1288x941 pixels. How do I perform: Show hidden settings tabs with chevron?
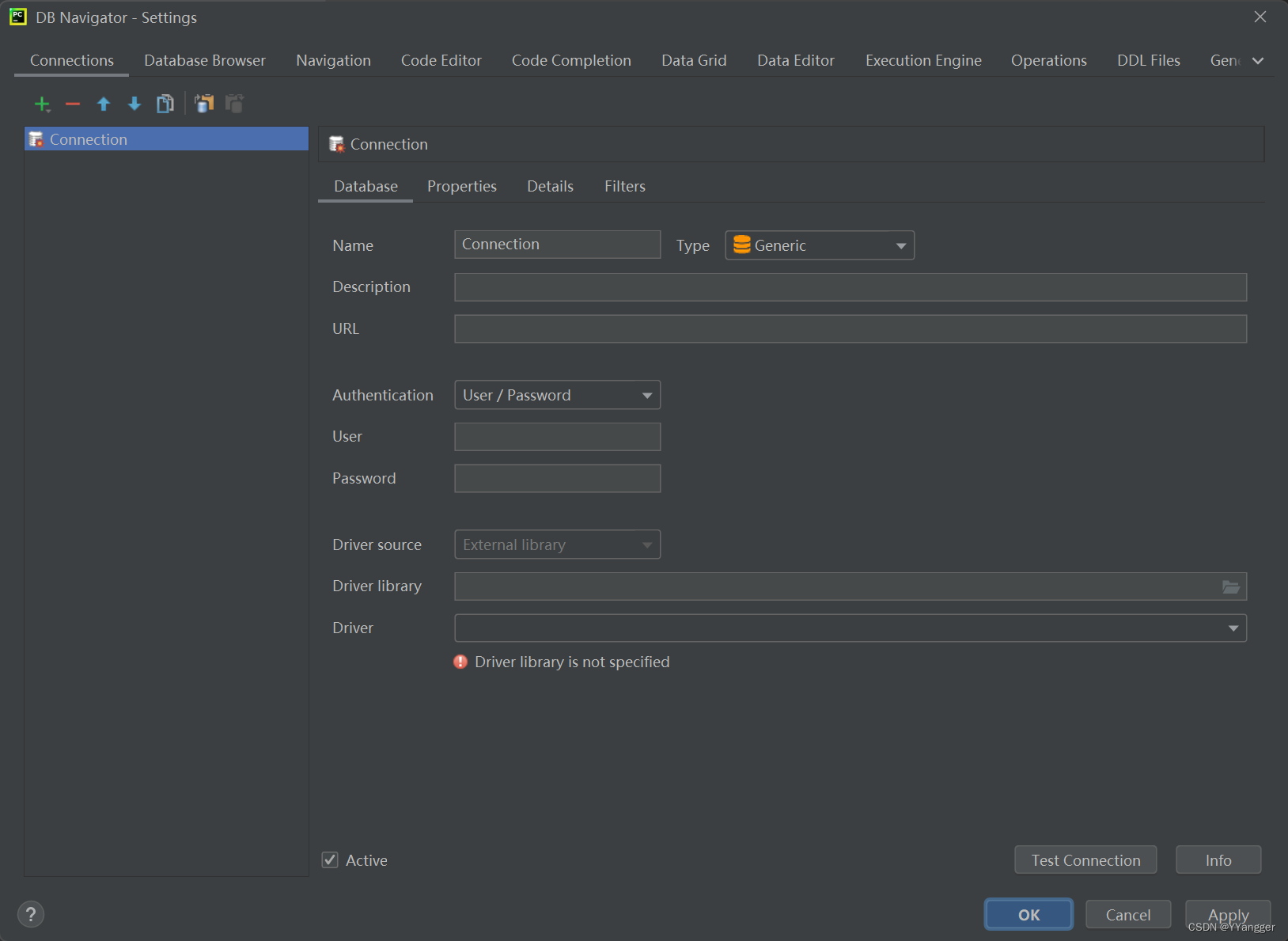(x=1258, y=61)
